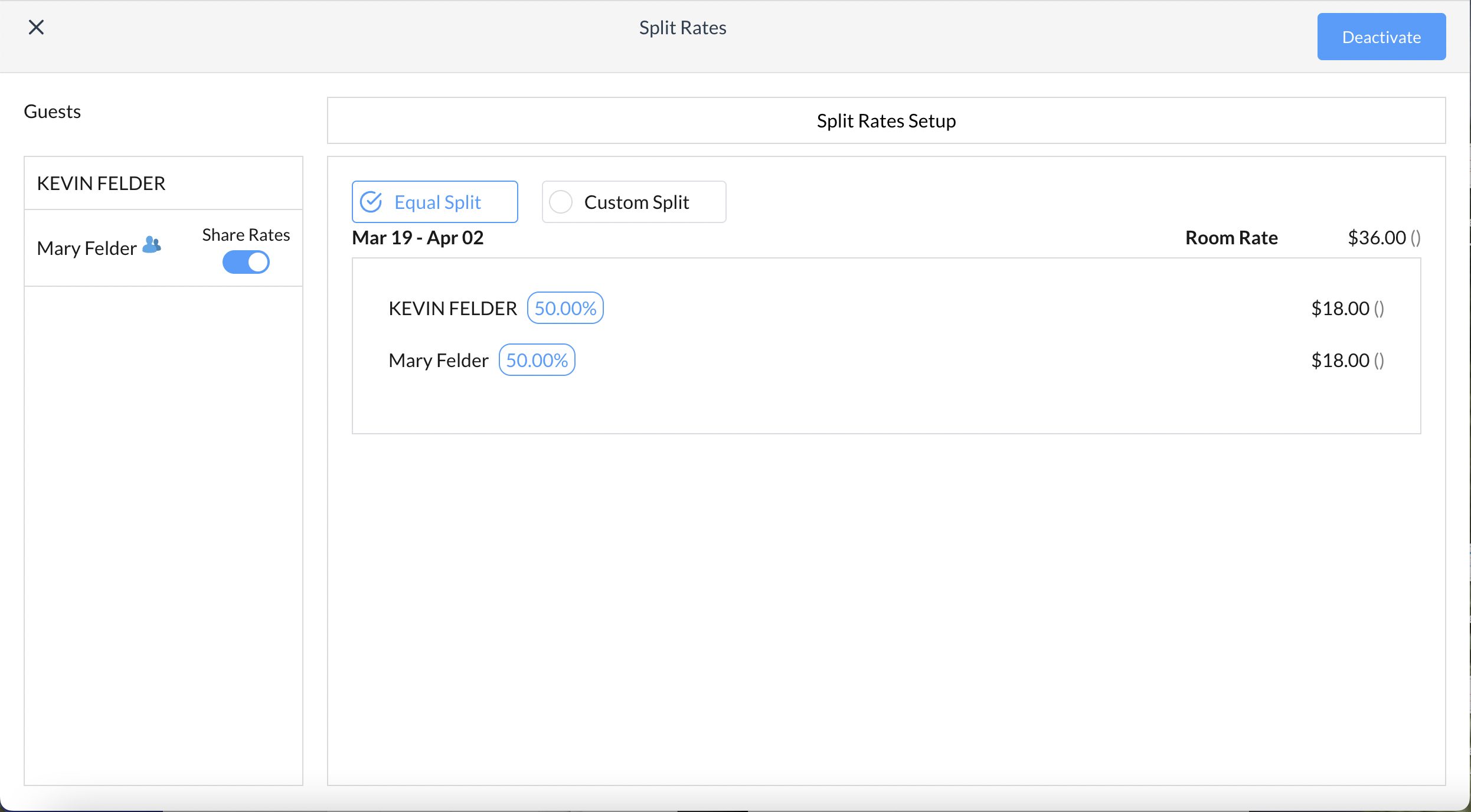Click the Share Rates label
The width and height of the screenshot is (1471, 812).
coord(246,235)
